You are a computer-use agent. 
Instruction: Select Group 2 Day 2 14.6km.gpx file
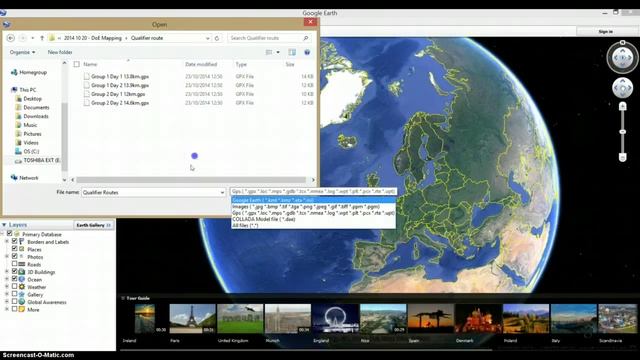[x=120, y=103]
